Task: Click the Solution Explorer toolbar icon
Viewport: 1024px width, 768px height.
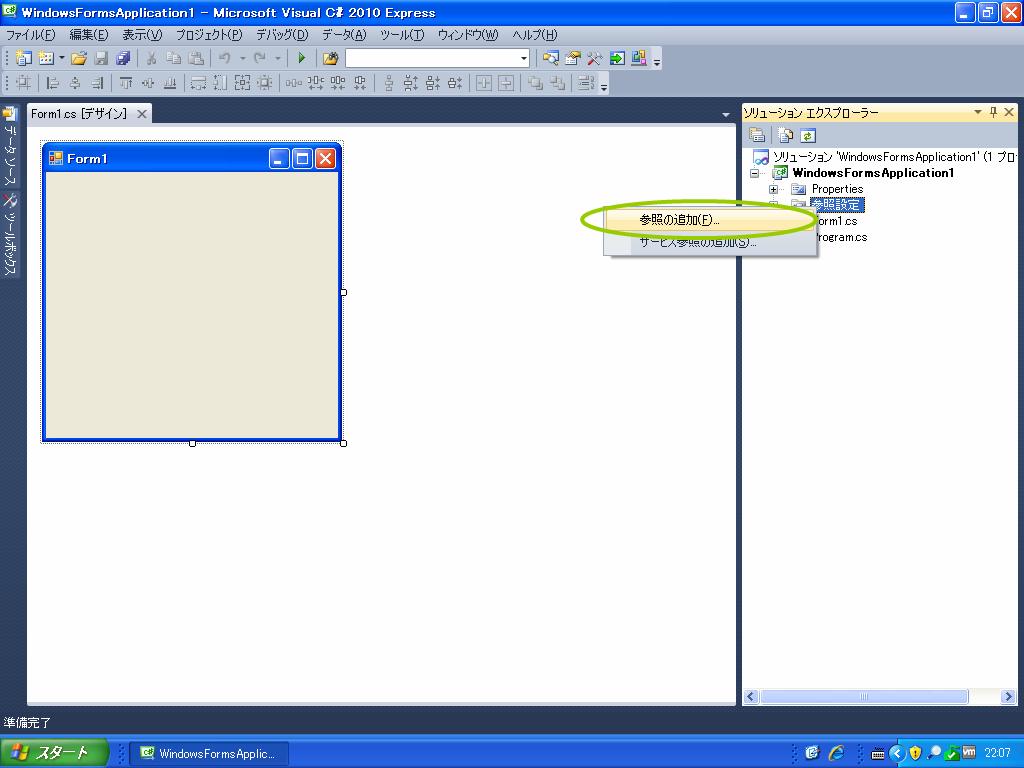Action: click(550, 59)
